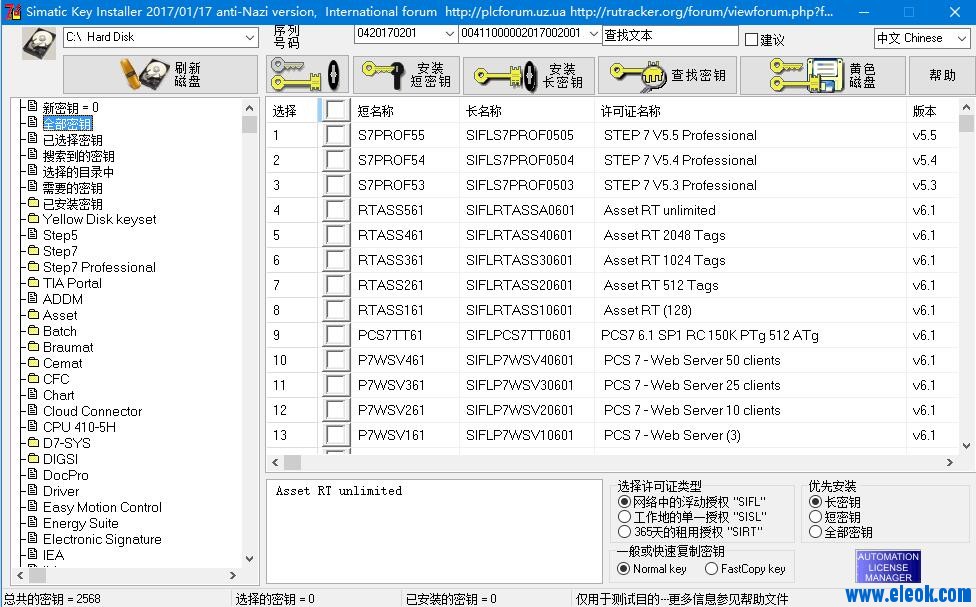Open the Automation License Manager icon
Image resolution: width=976 pixels, height=607 pixels.
pyautogui.click(x=888, y=566)
